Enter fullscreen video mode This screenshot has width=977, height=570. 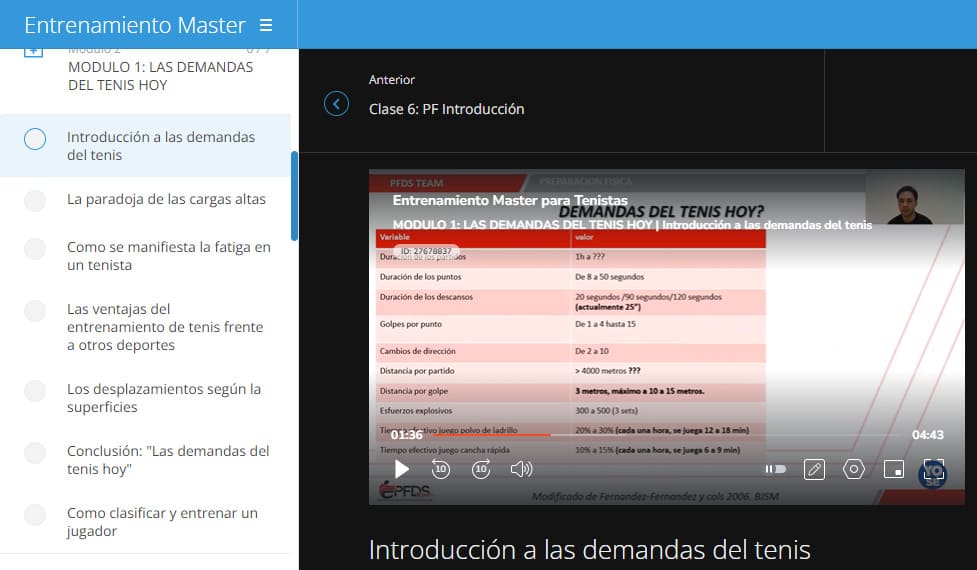[933, 469]
